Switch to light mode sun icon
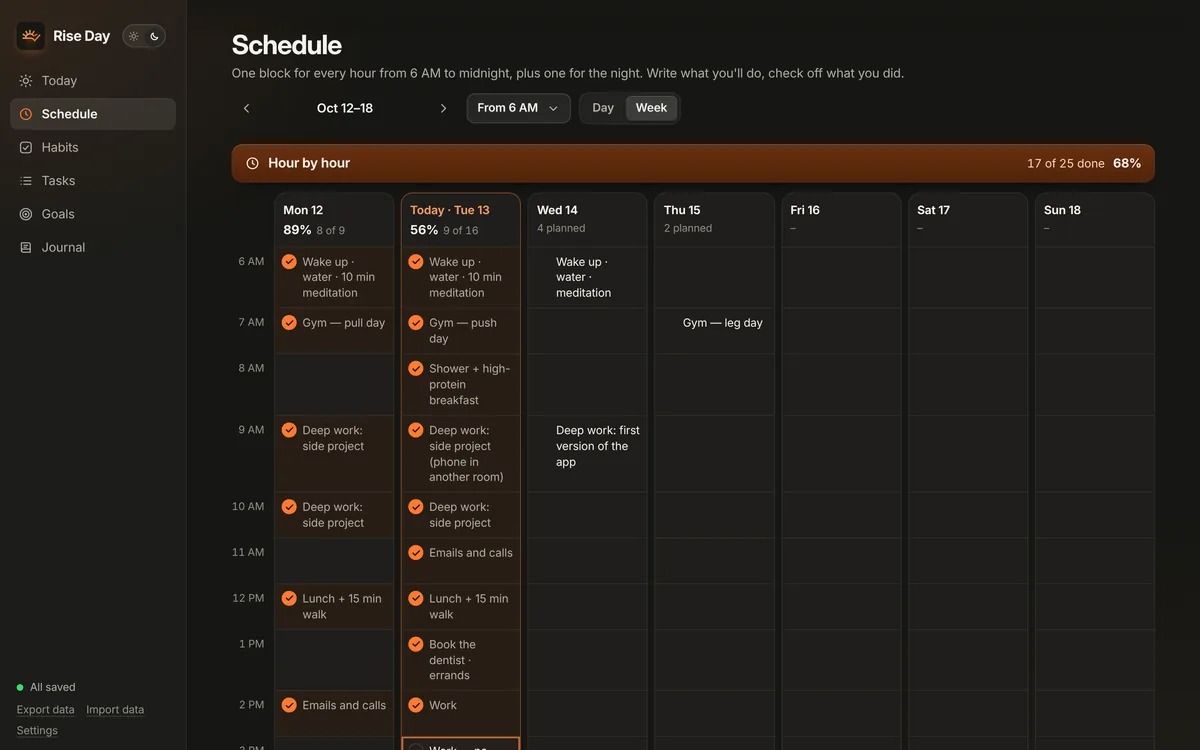 134,36
